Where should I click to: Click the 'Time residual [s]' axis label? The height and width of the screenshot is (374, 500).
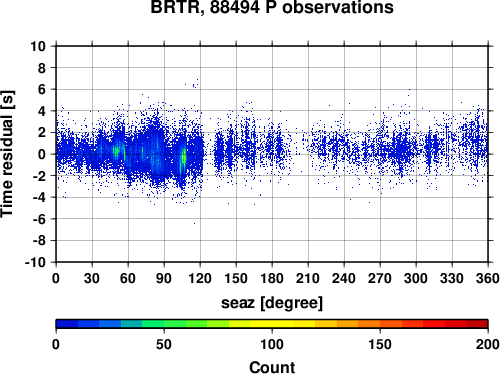pyautogui.click(x=7, y=154)
